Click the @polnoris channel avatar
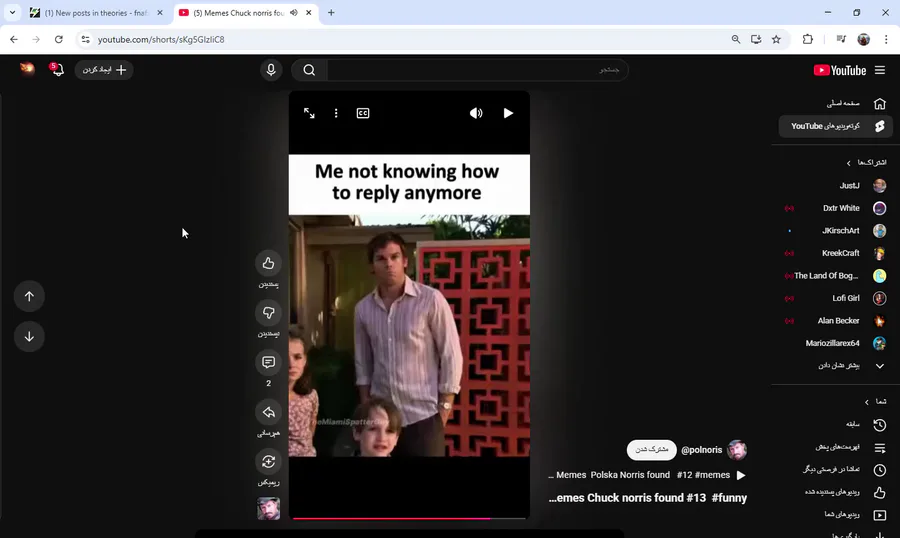900x538 pixels. pyautogui.click(x=737, y=450)
